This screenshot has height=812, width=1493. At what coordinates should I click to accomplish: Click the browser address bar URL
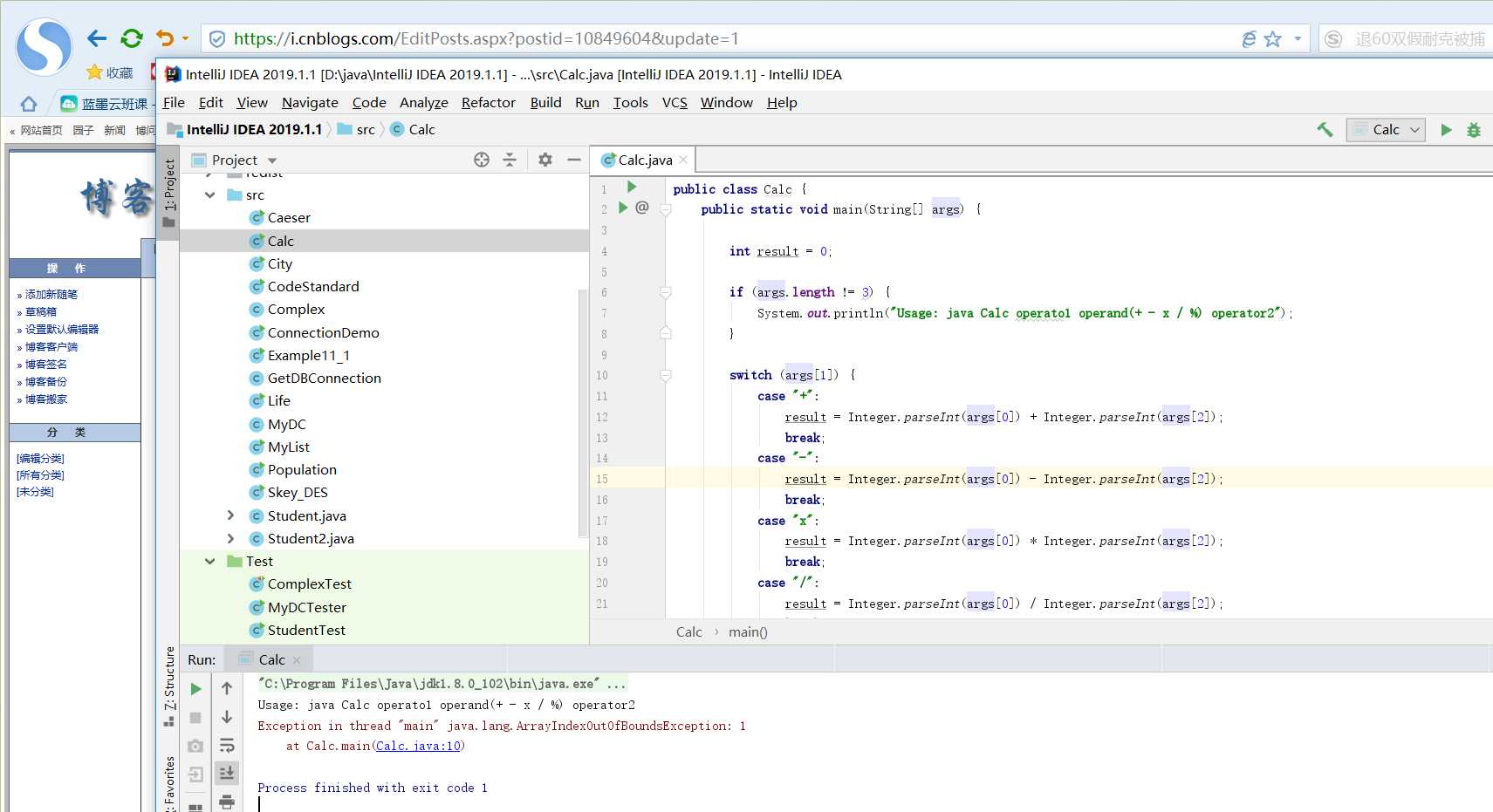pyautogui.click(x=486, y=38)
